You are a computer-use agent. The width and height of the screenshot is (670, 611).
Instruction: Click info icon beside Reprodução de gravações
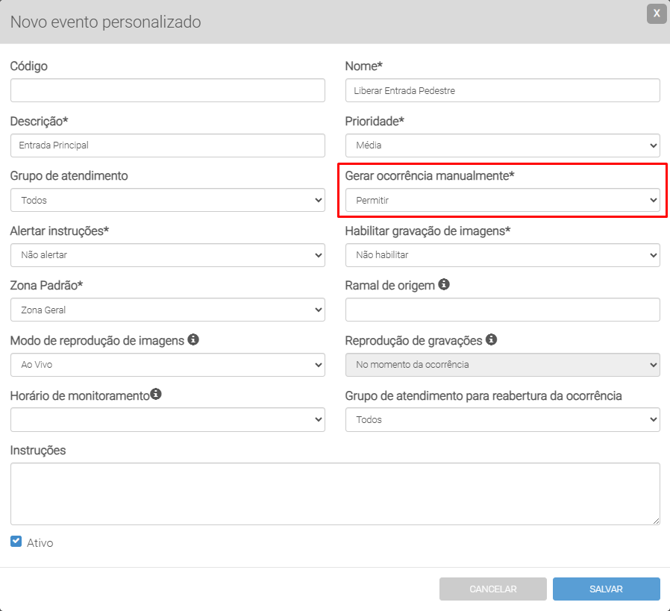coord(492,340)
